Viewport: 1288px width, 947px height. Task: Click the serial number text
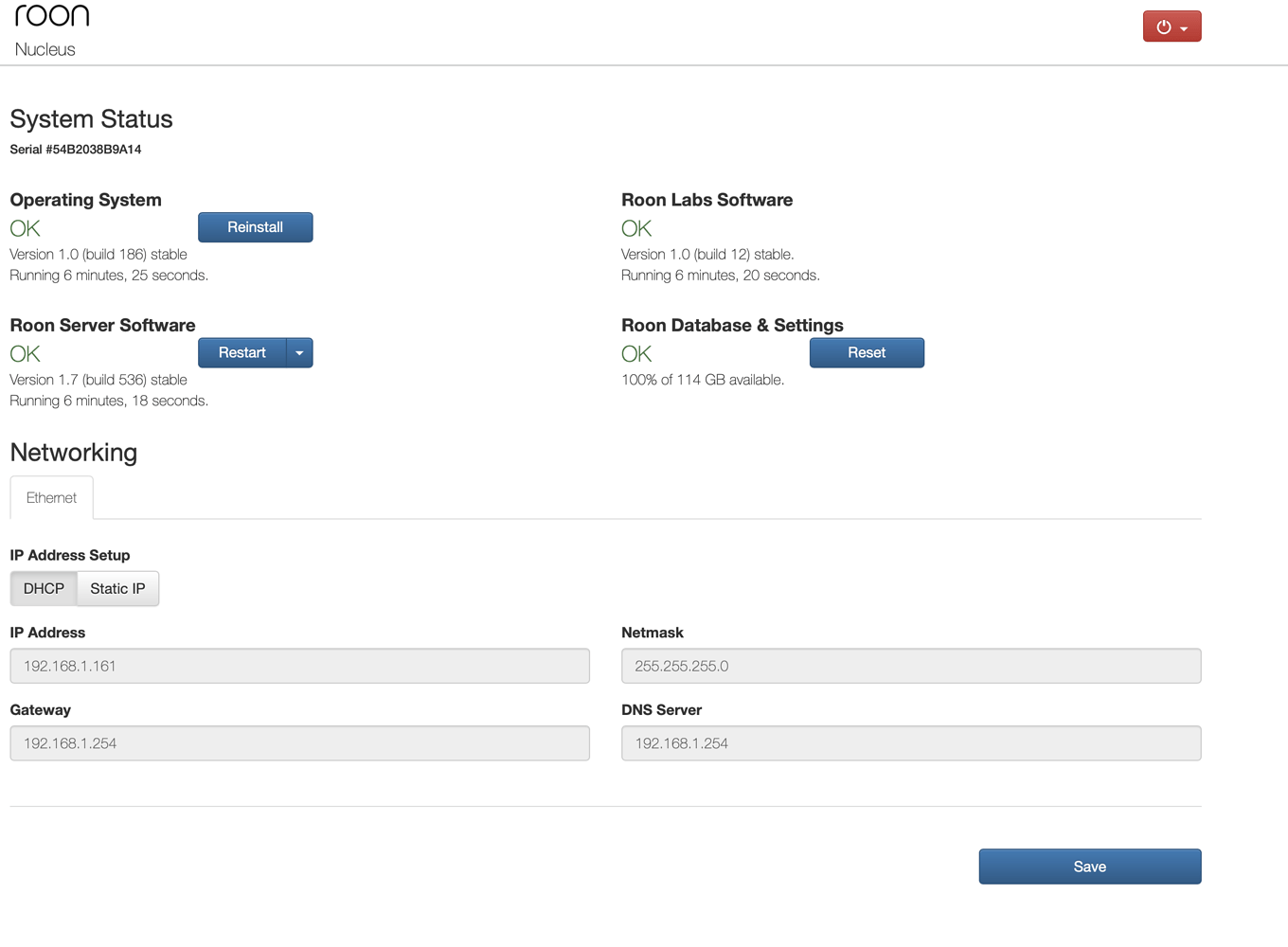tap(75, 149)
